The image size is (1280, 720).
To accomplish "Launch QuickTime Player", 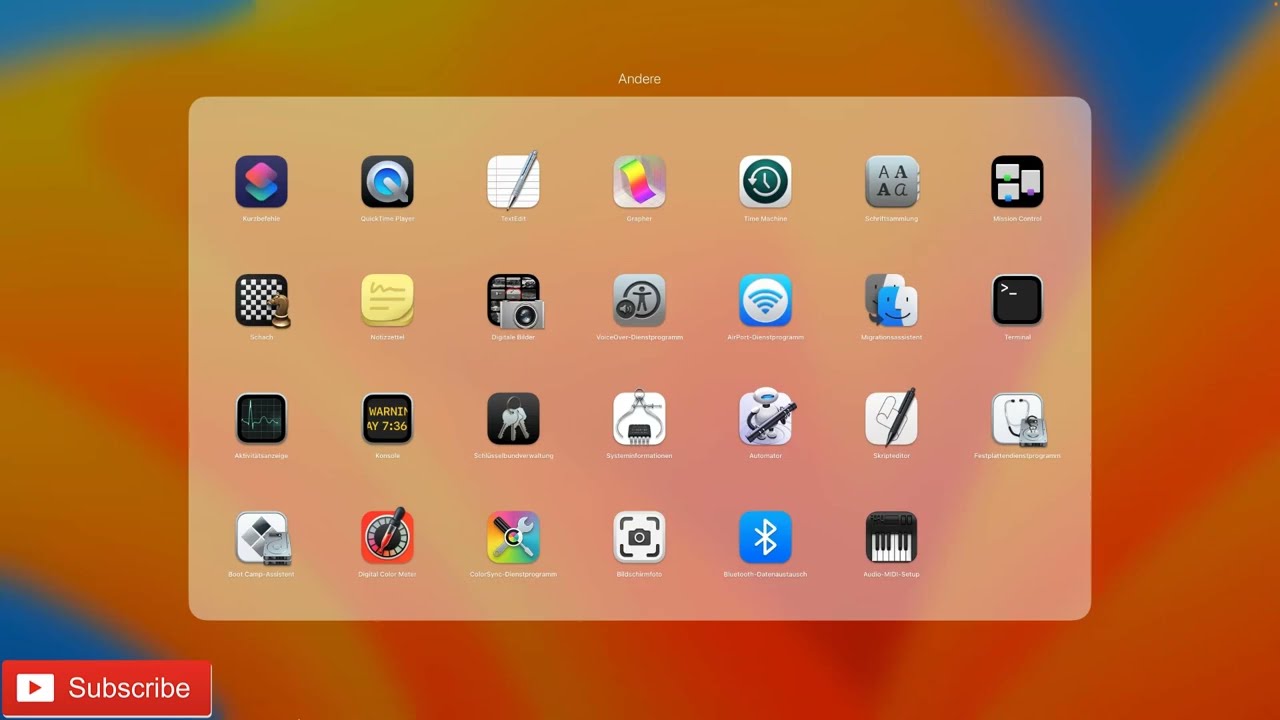I will click(387, 182).
